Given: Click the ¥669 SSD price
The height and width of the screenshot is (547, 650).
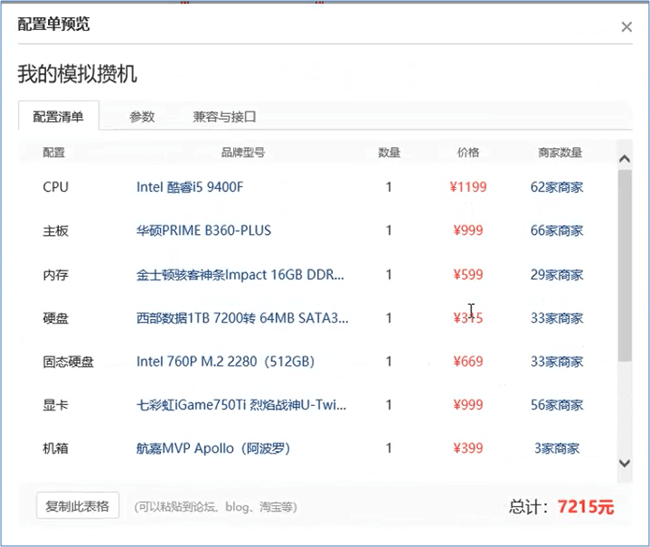Looking at the screenshot, I should click(468, 361).
